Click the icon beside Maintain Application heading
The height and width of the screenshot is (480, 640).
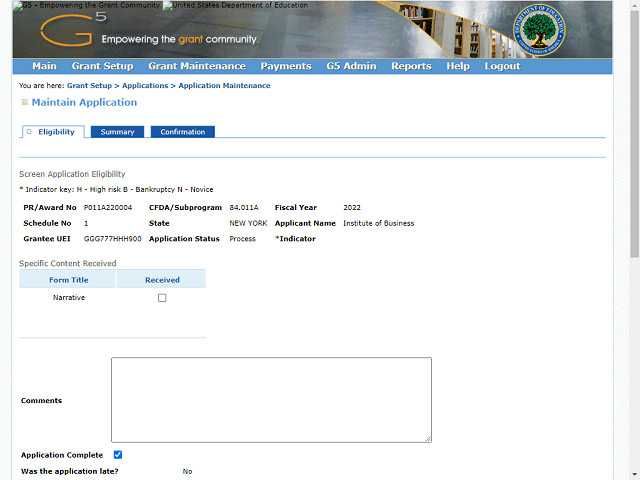tap(24, 102)
